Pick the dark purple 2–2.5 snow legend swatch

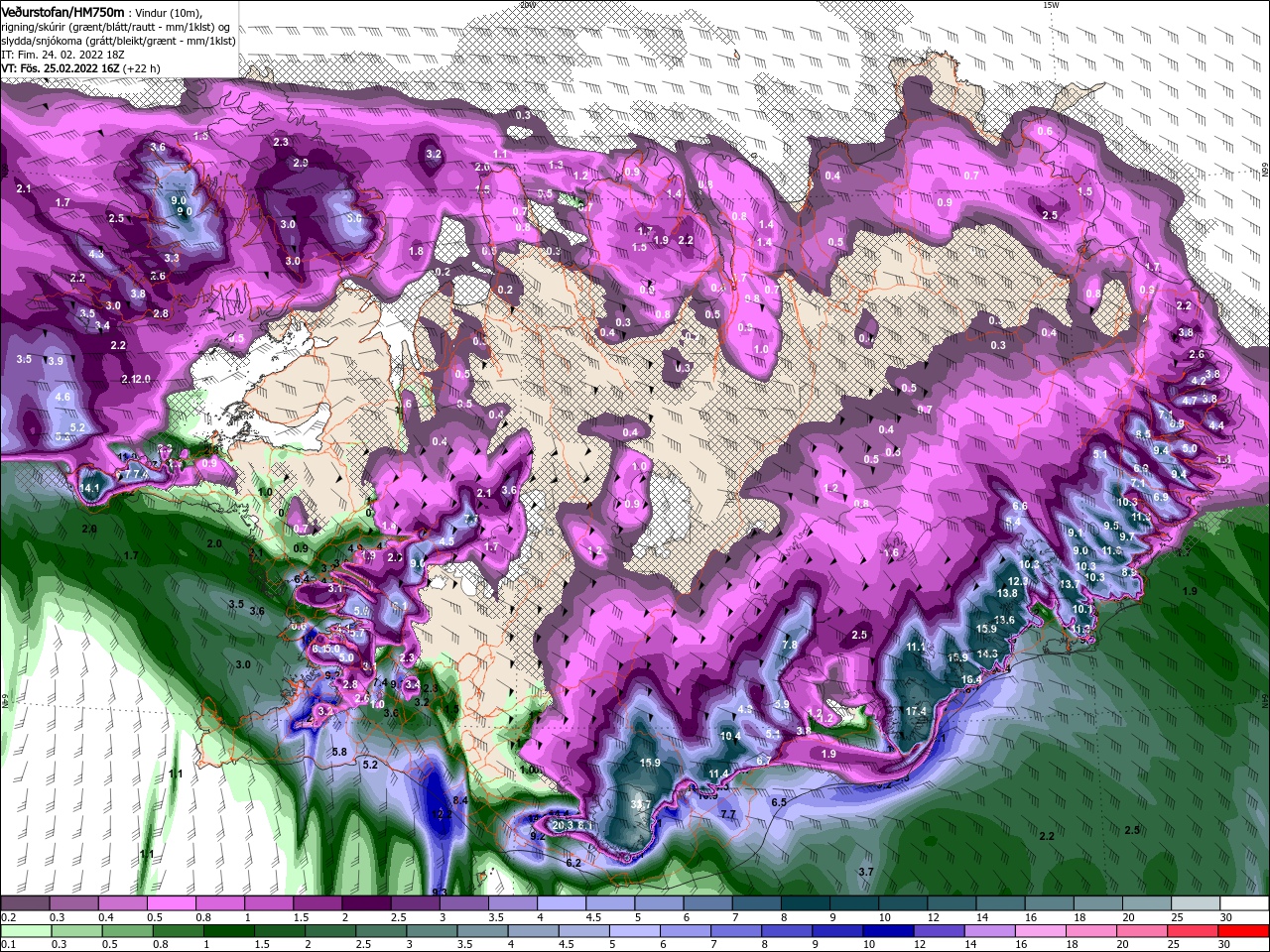366,903
